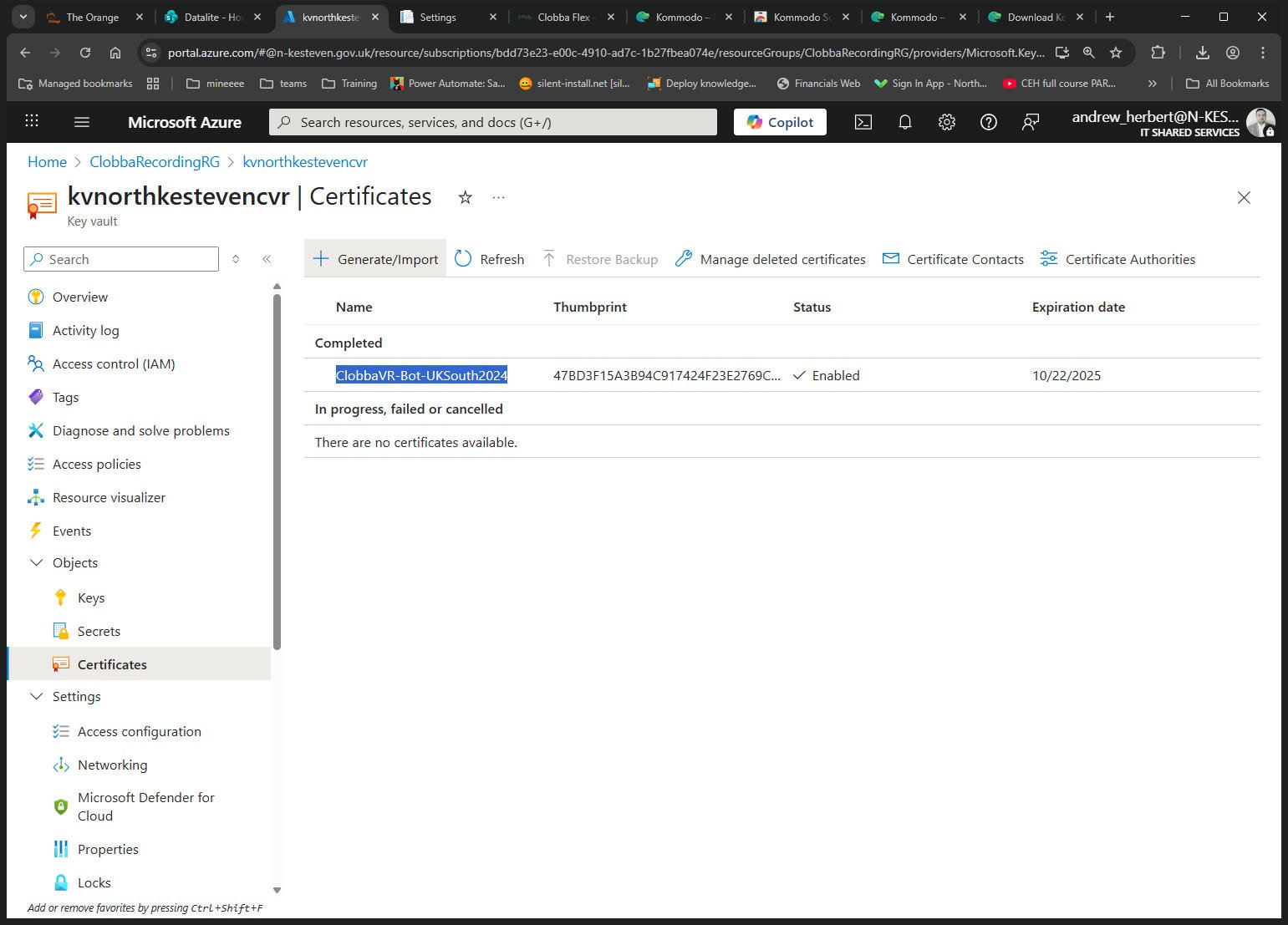
Task: Open Access configuration settings
Action: (139, 731)
